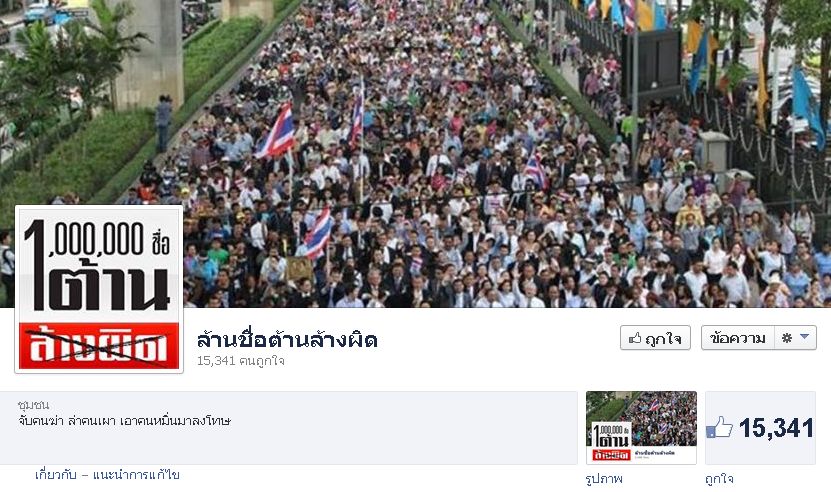Send a message with the ข้อความ button
The height and width of the screenshot is (492, 831).
(738, 338)
